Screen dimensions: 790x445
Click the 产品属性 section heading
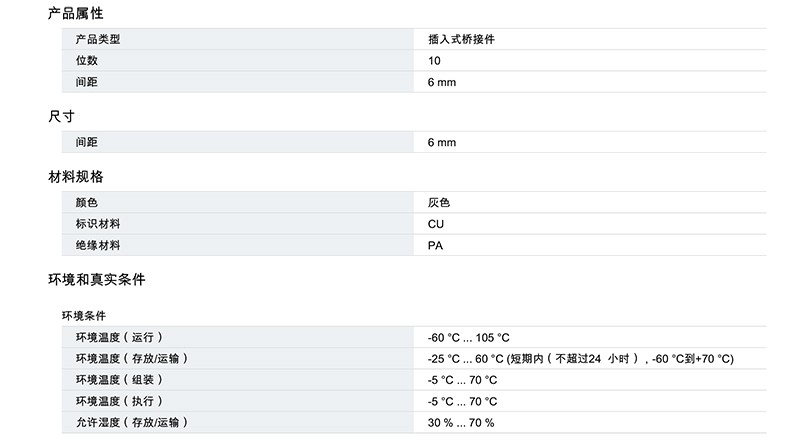(75, 13)
